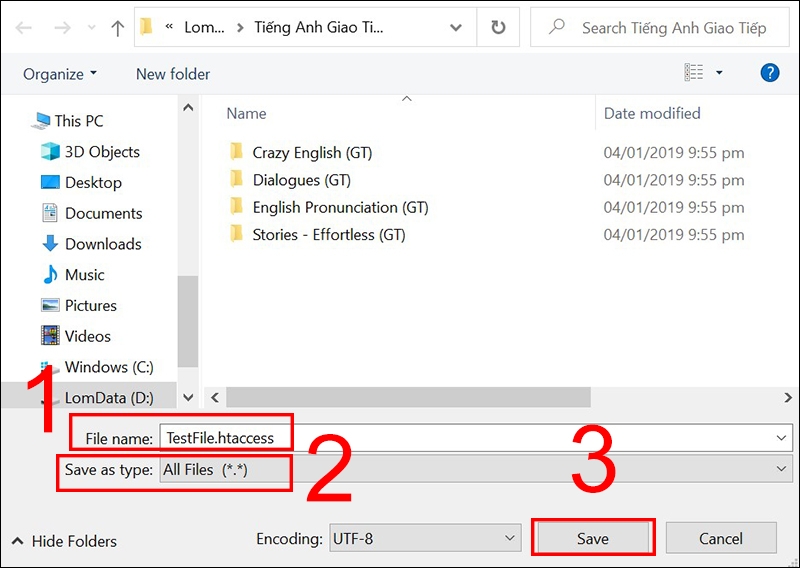Go forward with the right arrow
Image resolution: width=800 pixels, height=568 pixels.
pos(62,28)
